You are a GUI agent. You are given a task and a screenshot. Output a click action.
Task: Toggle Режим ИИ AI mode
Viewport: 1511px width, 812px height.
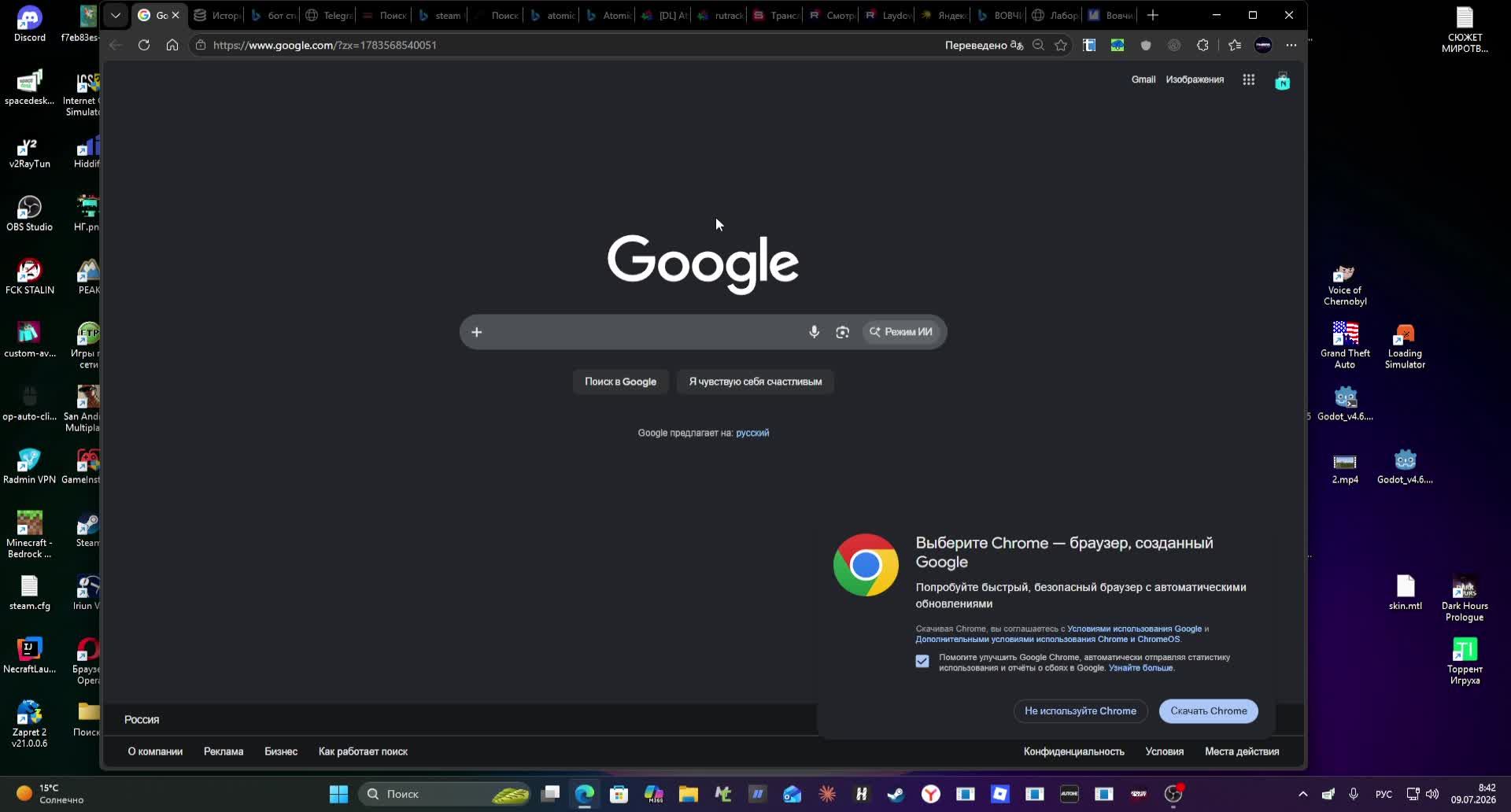click(x=901, y=332)
